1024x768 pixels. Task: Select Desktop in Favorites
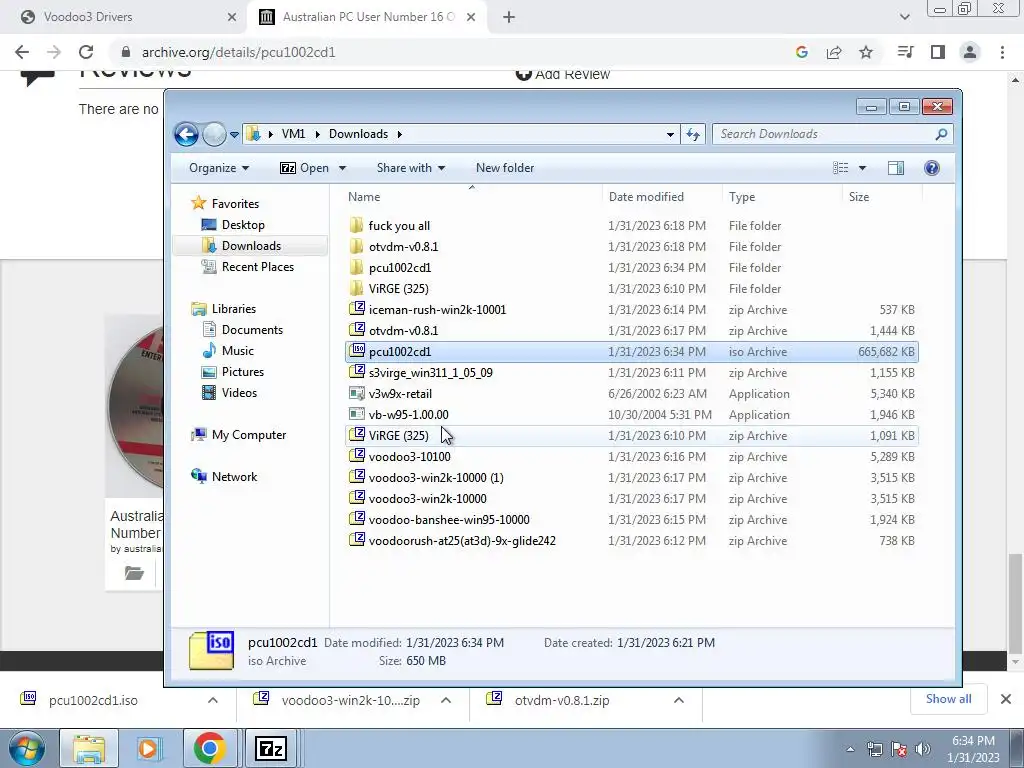point(243,225)
